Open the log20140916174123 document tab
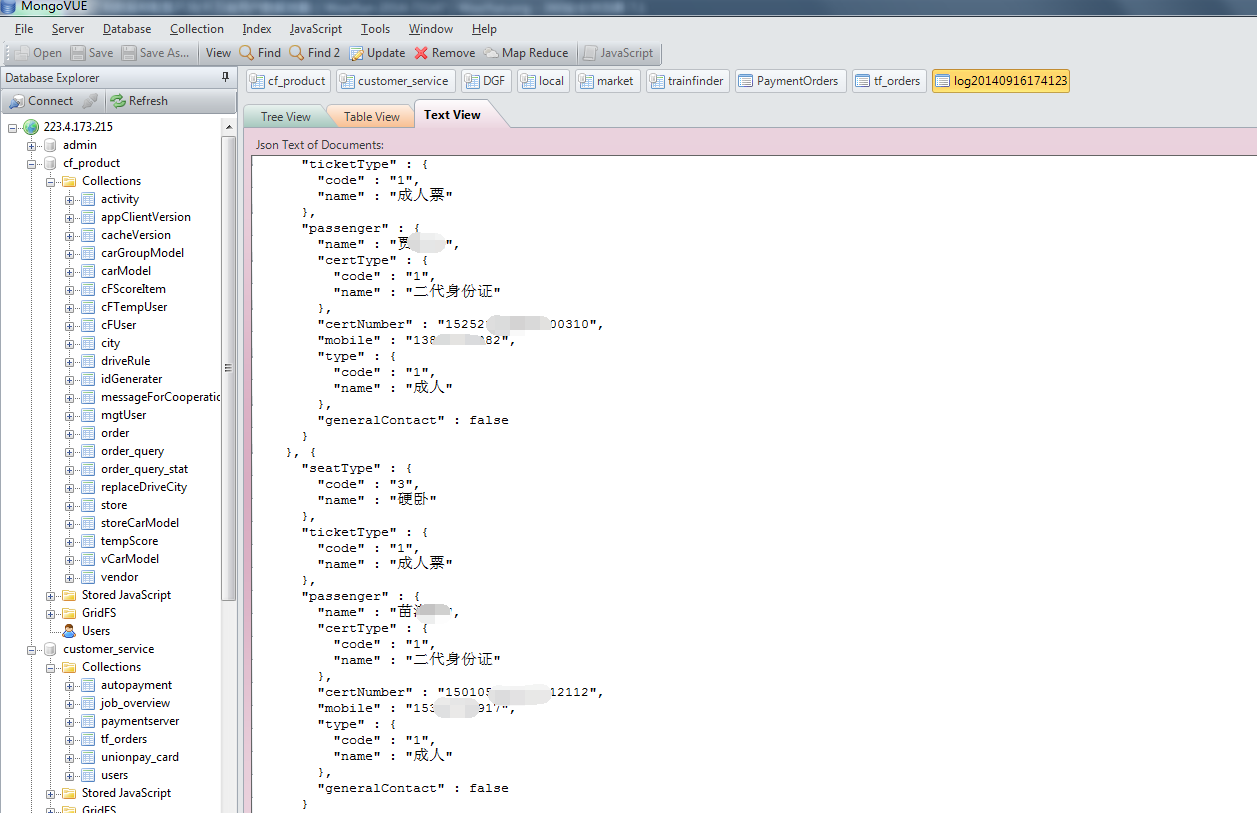 [1001, 81]
